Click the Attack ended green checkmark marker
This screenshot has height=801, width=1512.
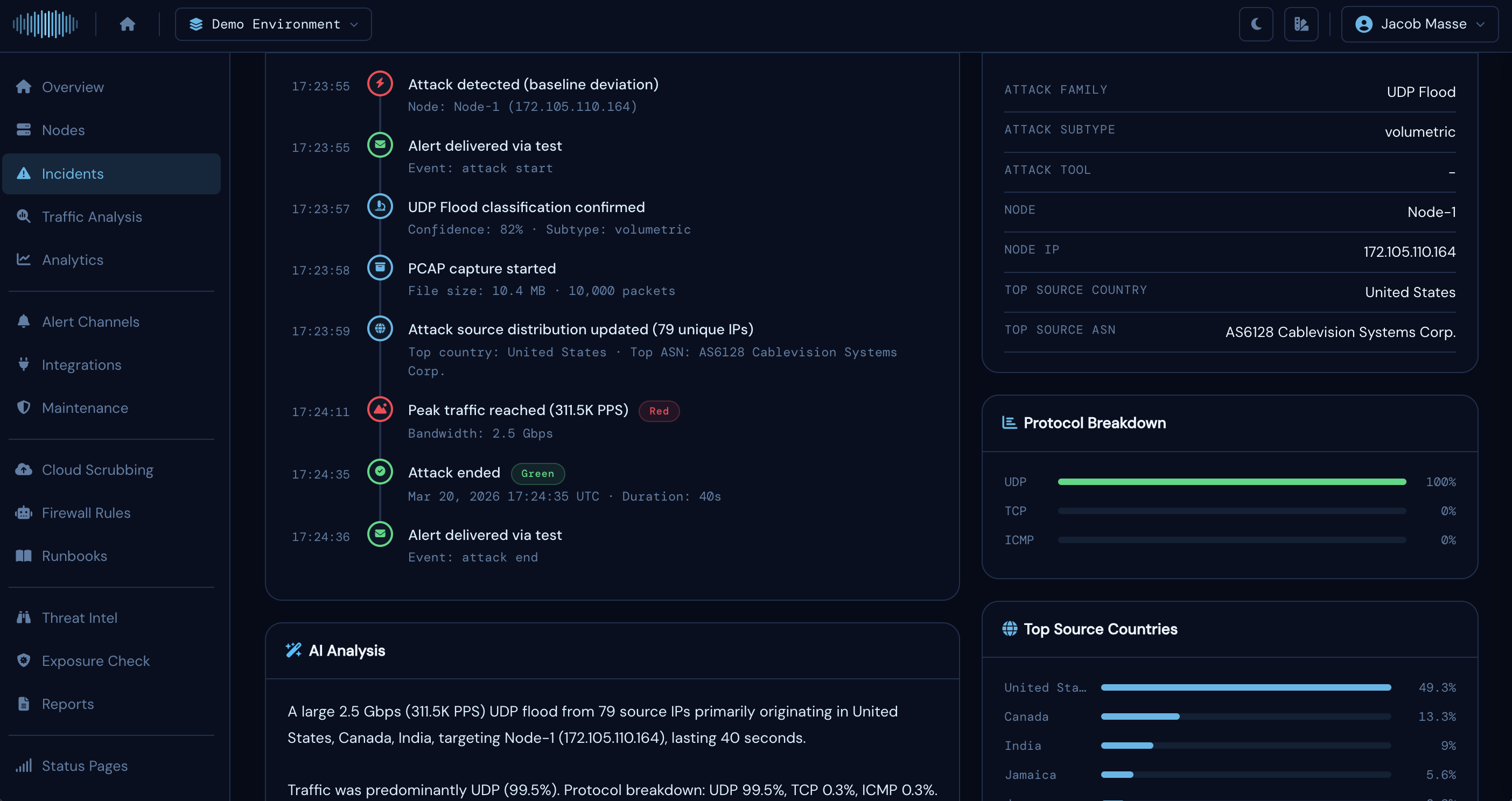(380, 471)
